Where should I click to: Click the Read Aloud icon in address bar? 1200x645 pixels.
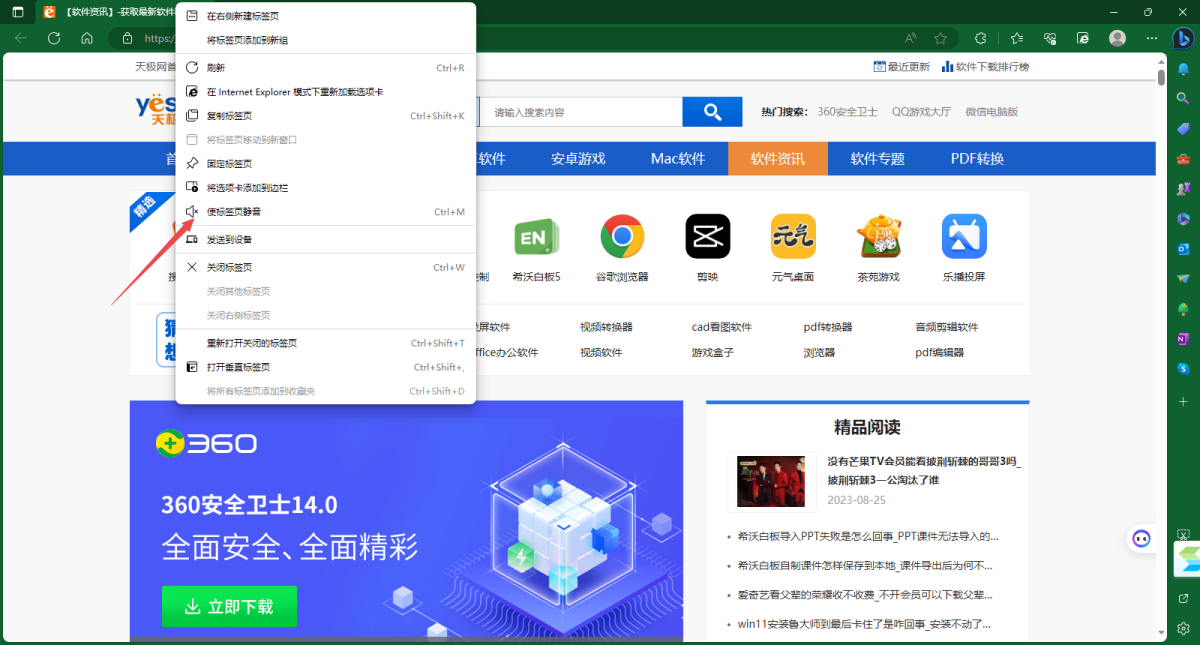tap(911, 38)
